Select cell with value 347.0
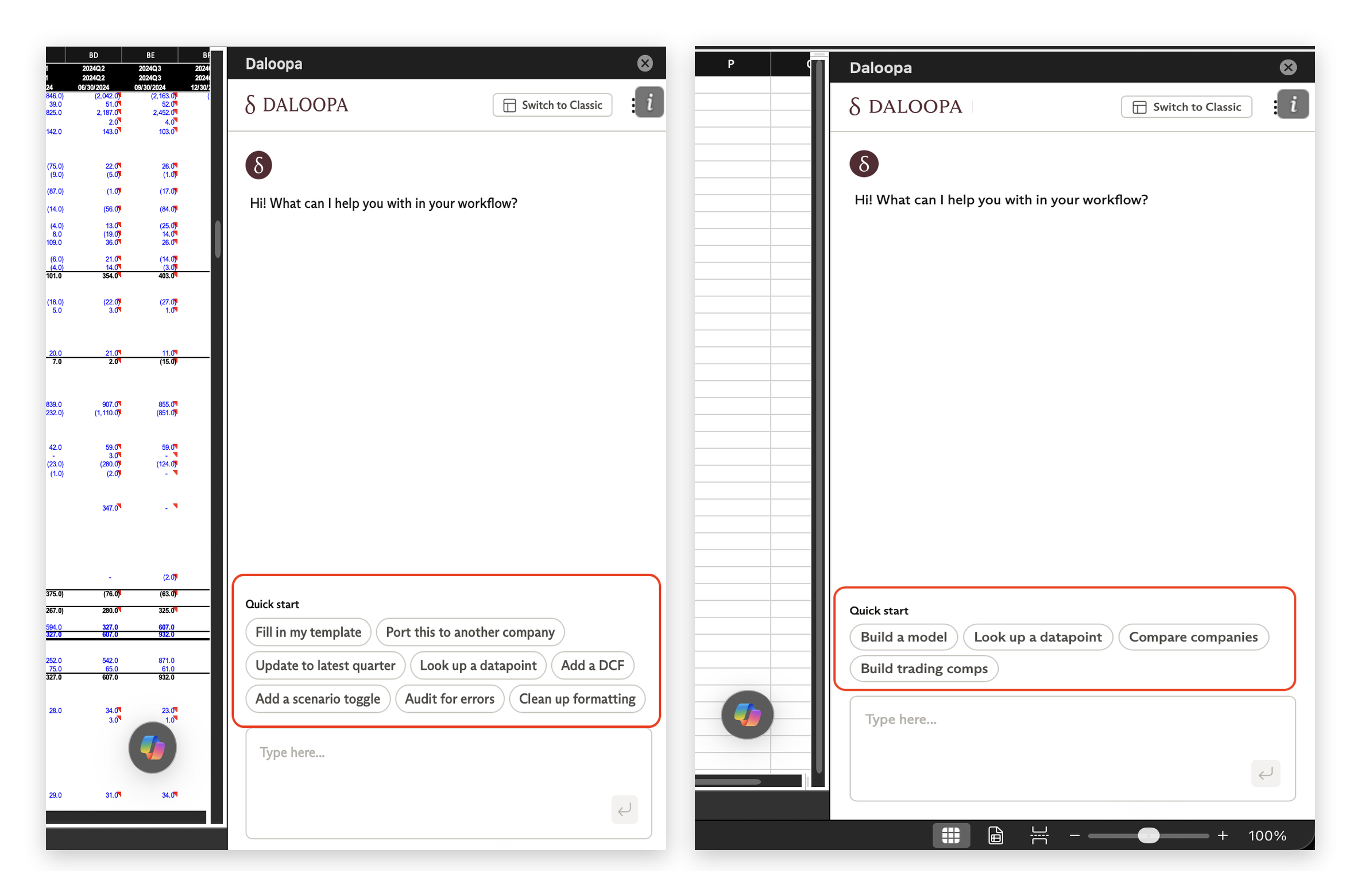This screenshot has width=1361, height=896. (111, 508)
